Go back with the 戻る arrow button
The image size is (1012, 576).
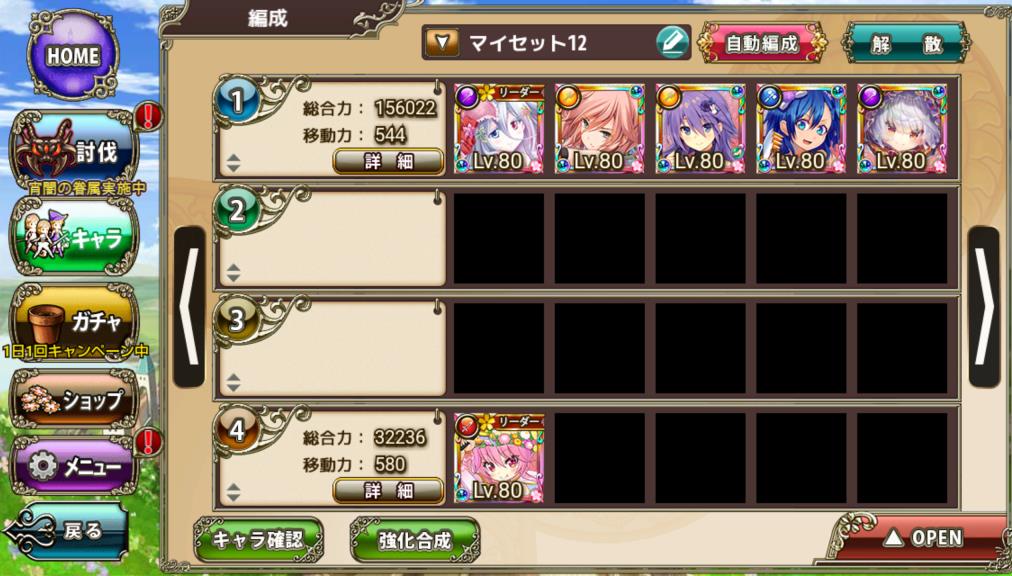(x=66, y=531)
